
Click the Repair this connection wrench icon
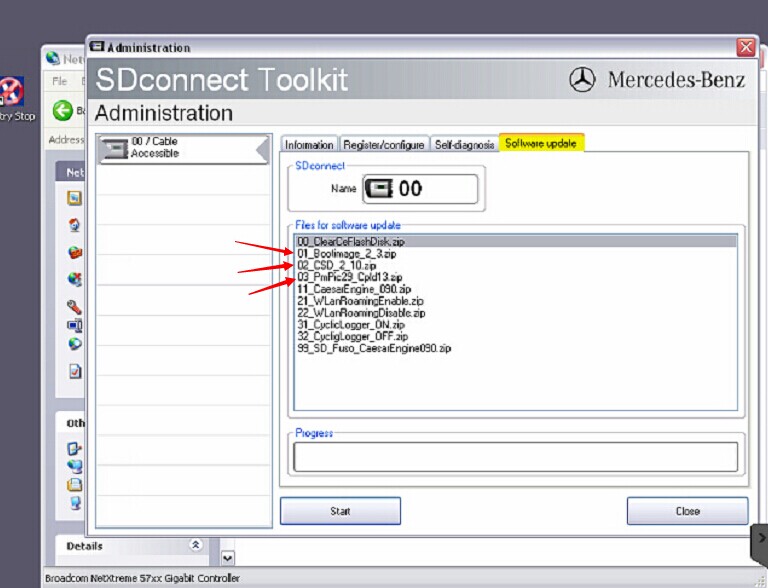[x=74, y=307]
